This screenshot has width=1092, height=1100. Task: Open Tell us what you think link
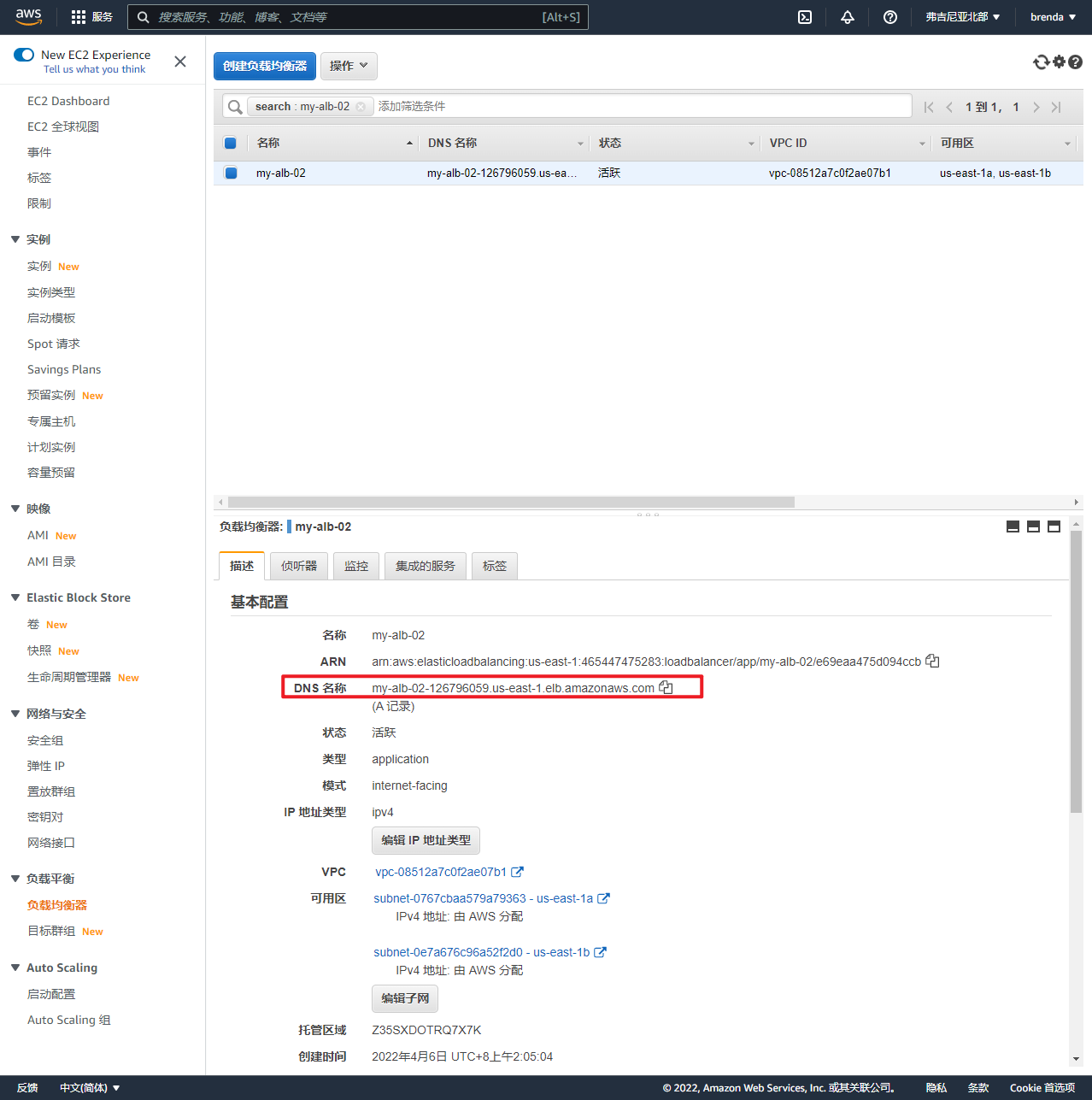tap(94, 69)
